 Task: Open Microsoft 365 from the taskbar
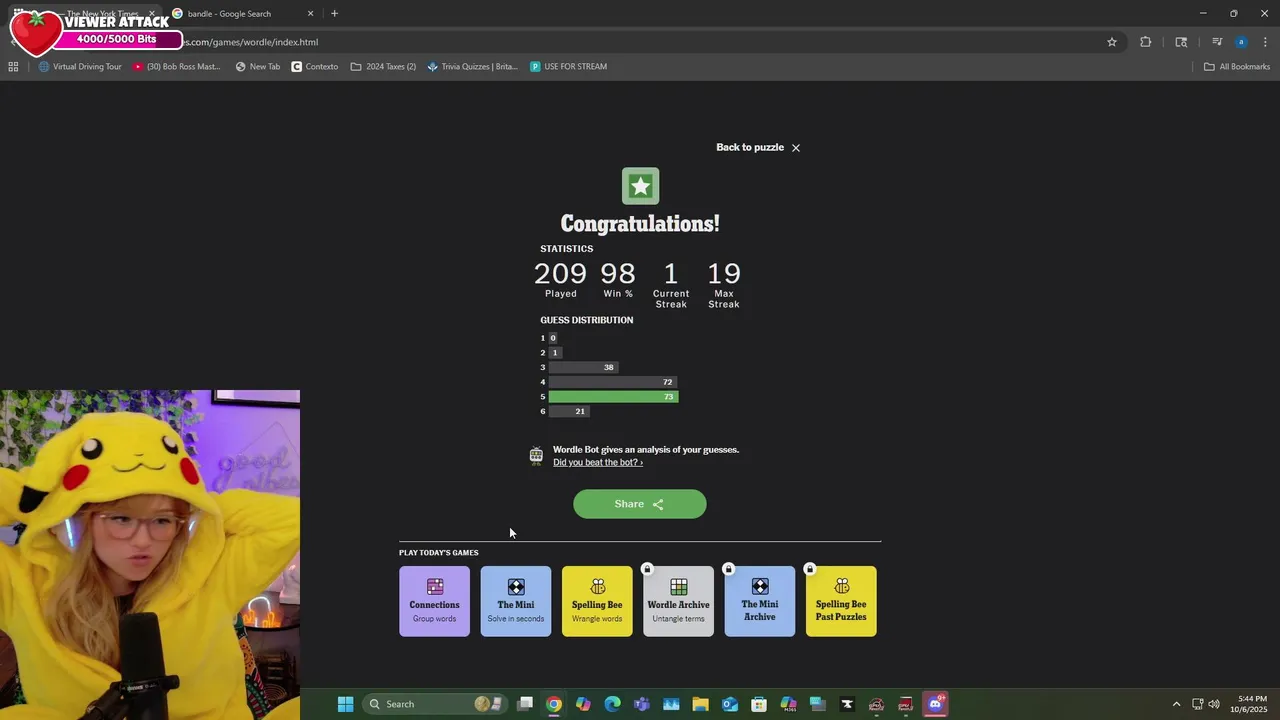[x=788, y=704]
